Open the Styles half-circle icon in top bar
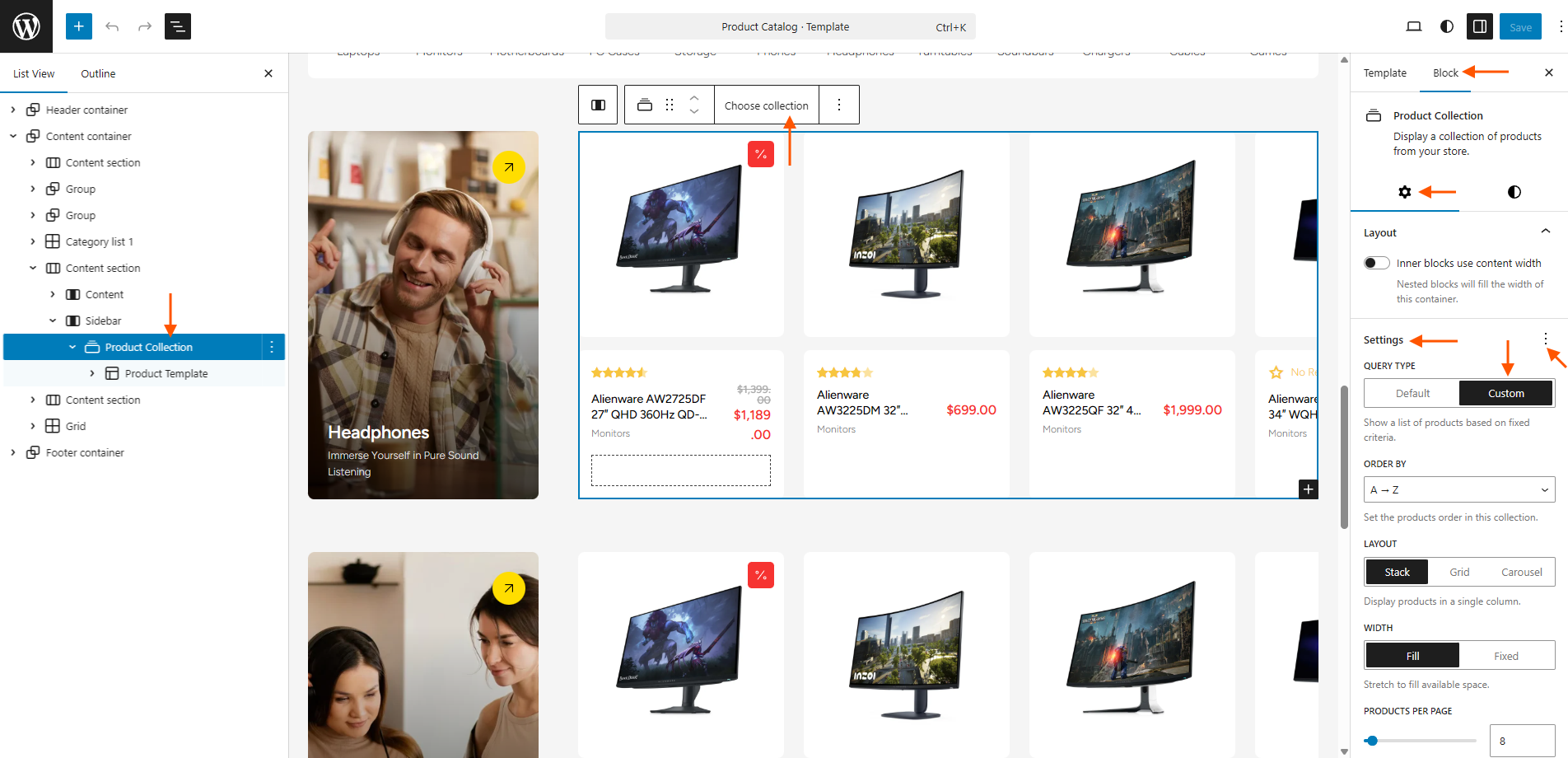The height and width of the screenshot is (758, 1568). (1447, 26)
